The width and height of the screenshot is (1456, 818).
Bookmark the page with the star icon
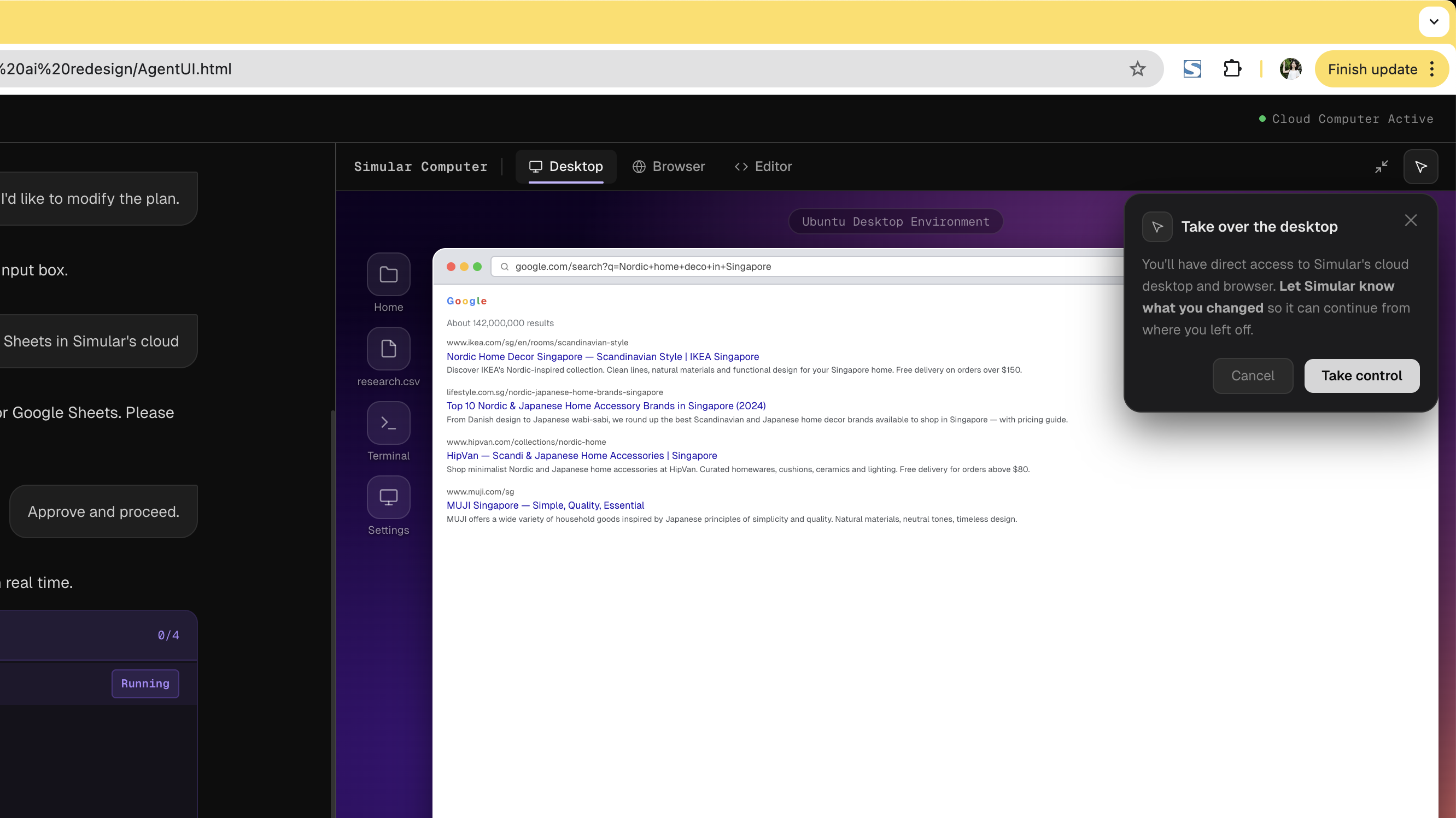[x=1137, y=69]
